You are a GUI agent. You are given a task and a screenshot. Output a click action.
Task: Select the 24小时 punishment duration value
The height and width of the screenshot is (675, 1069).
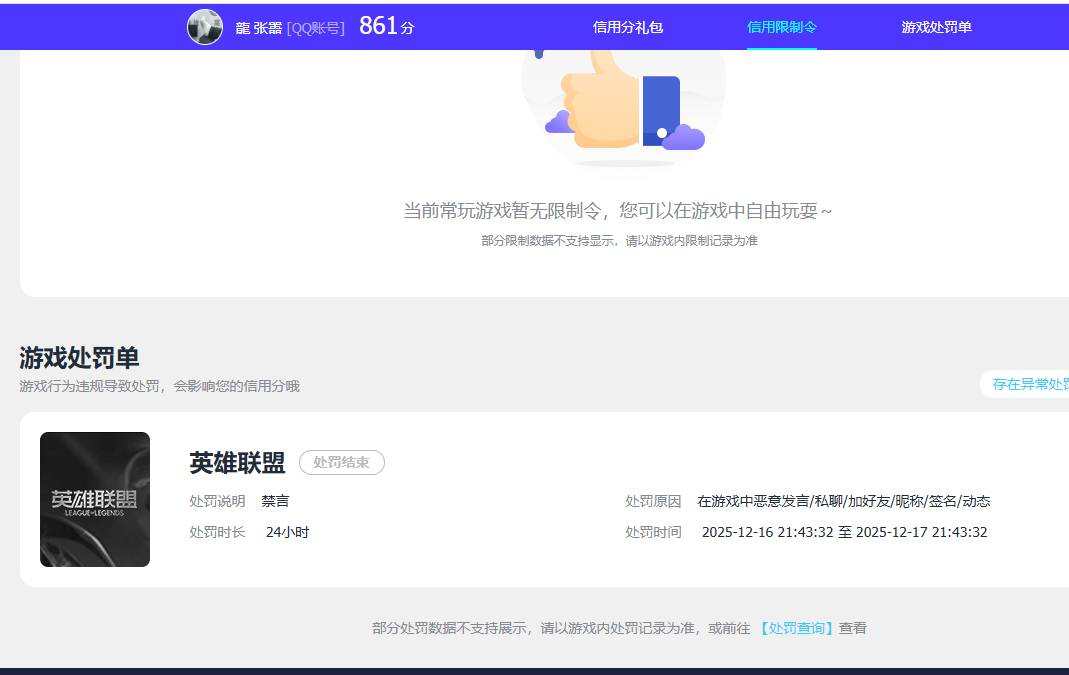(x=287, y=532)
